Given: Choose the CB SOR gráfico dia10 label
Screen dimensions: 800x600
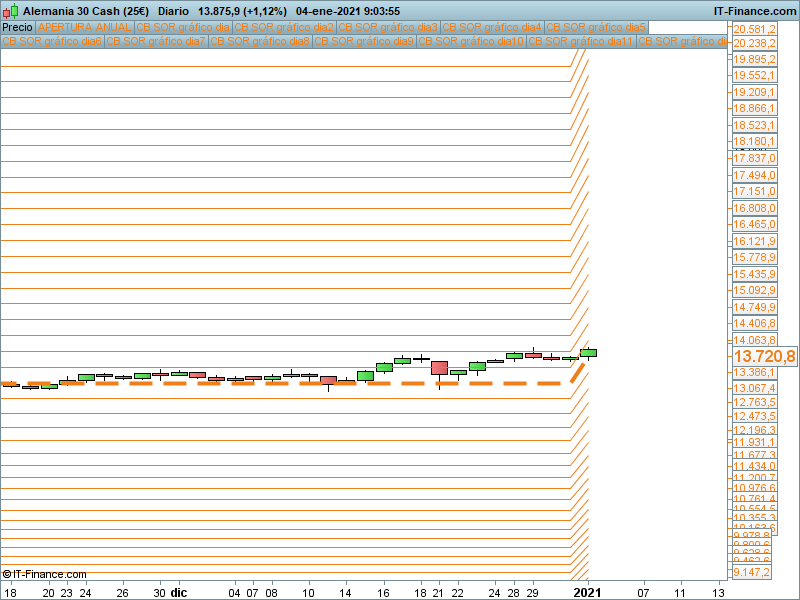Looking at the screenshot, I should click(471, 42).
